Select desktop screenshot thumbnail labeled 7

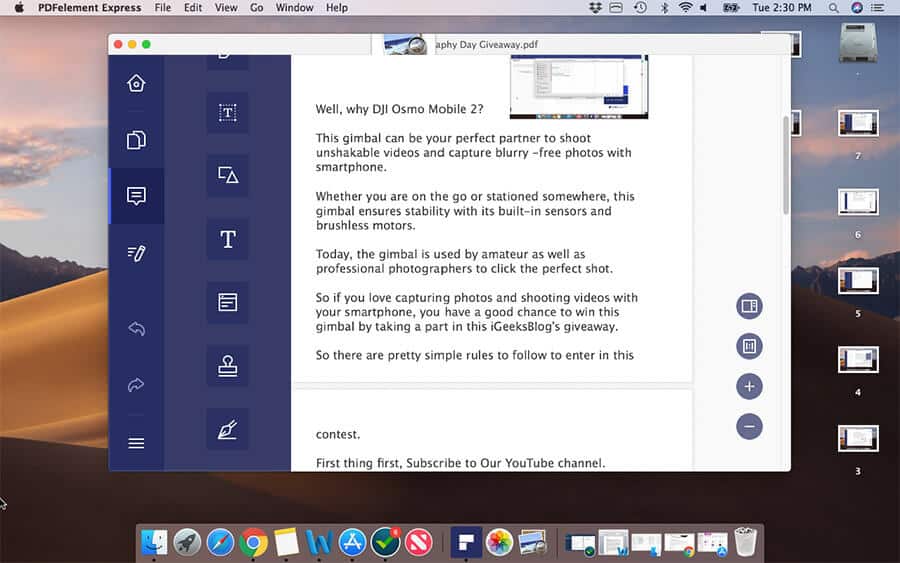(x=858, y=123)
